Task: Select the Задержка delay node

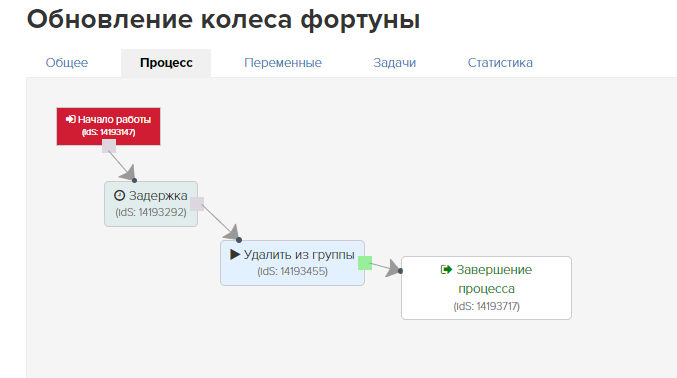Action: click(151, 204)
